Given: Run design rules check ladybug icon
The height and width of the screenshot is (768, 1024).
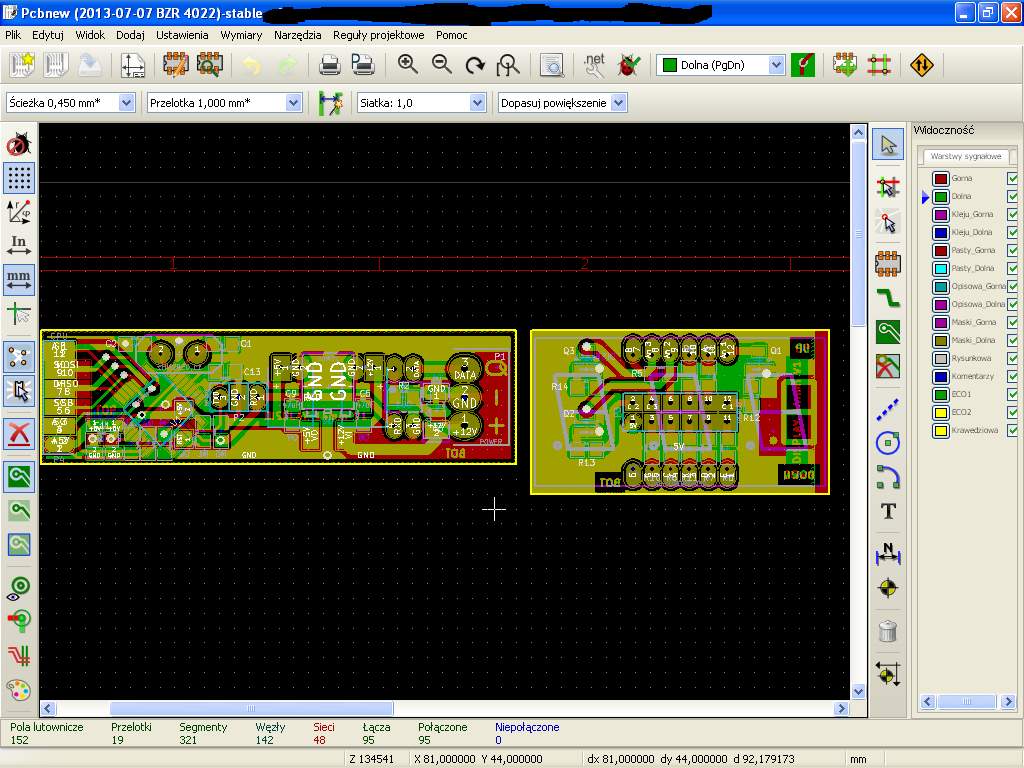Looking at the screenshot, I should [x=629, y=65].
